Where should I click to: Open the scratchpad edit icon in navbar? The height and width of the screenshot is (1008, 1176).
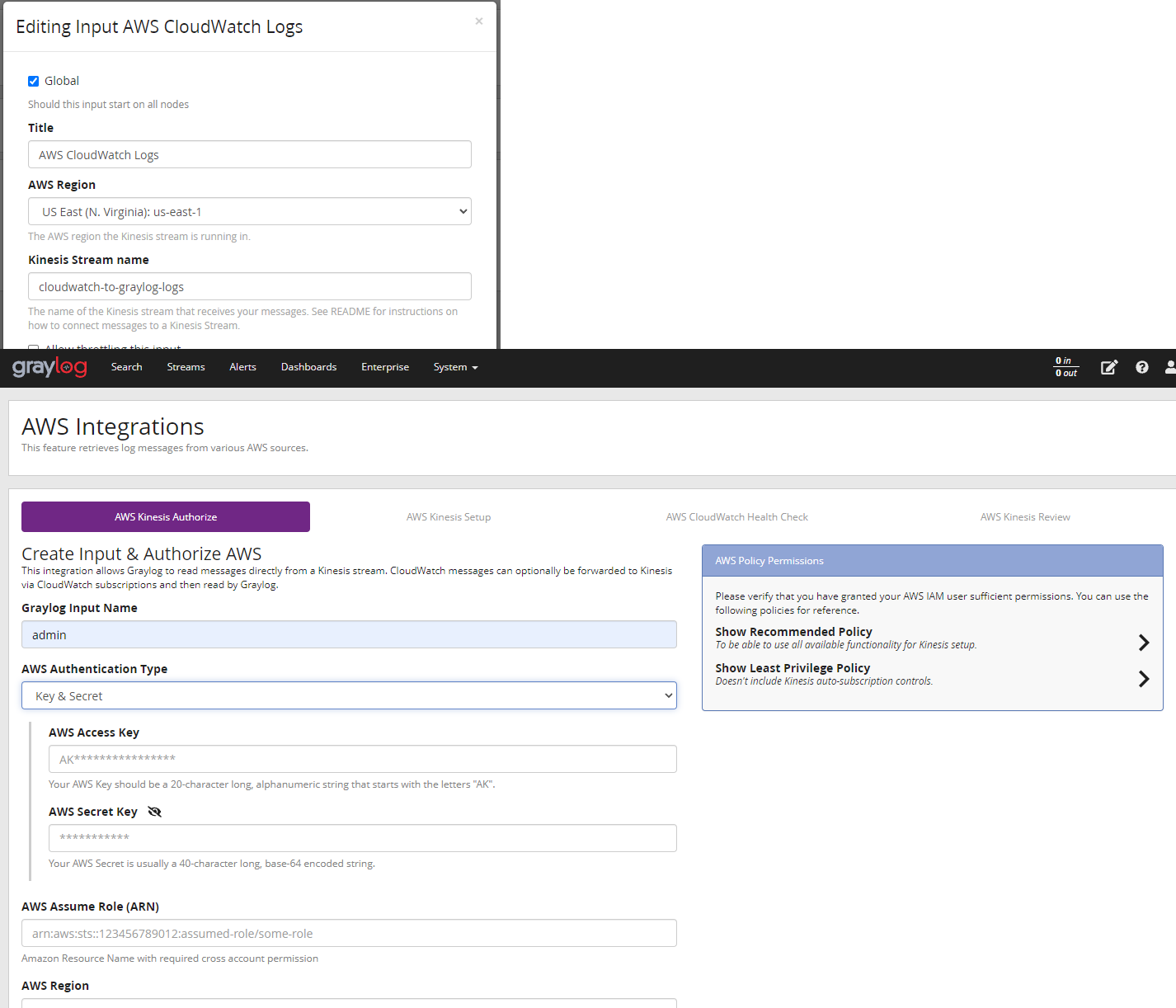coord(1109,367)
